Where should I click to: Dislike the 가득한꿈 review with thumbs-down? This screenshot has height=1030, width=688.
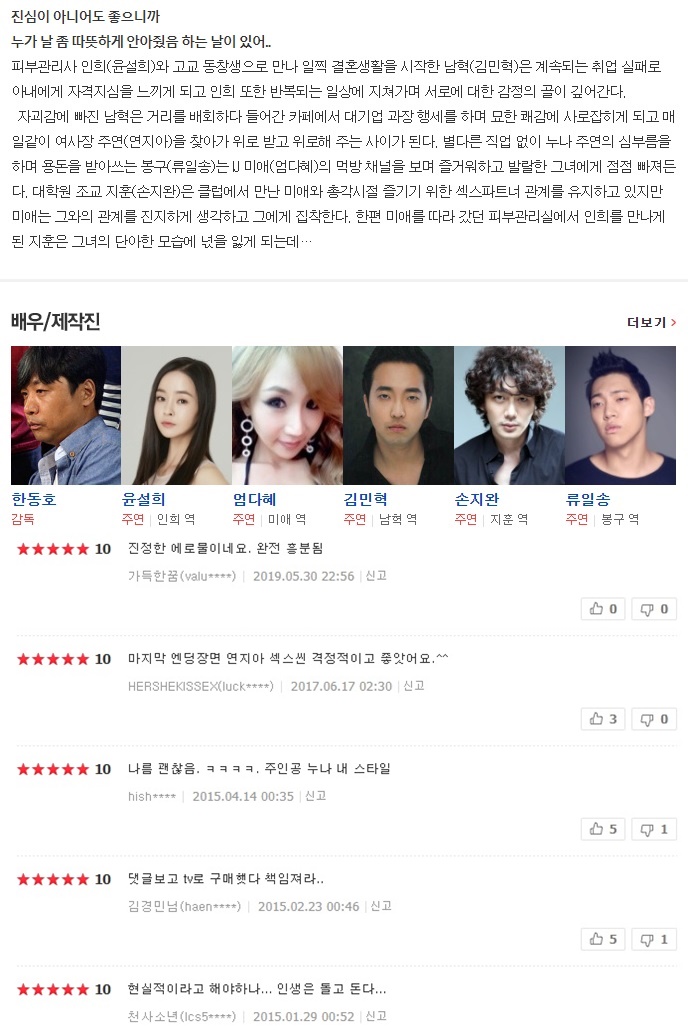(654, 609)
